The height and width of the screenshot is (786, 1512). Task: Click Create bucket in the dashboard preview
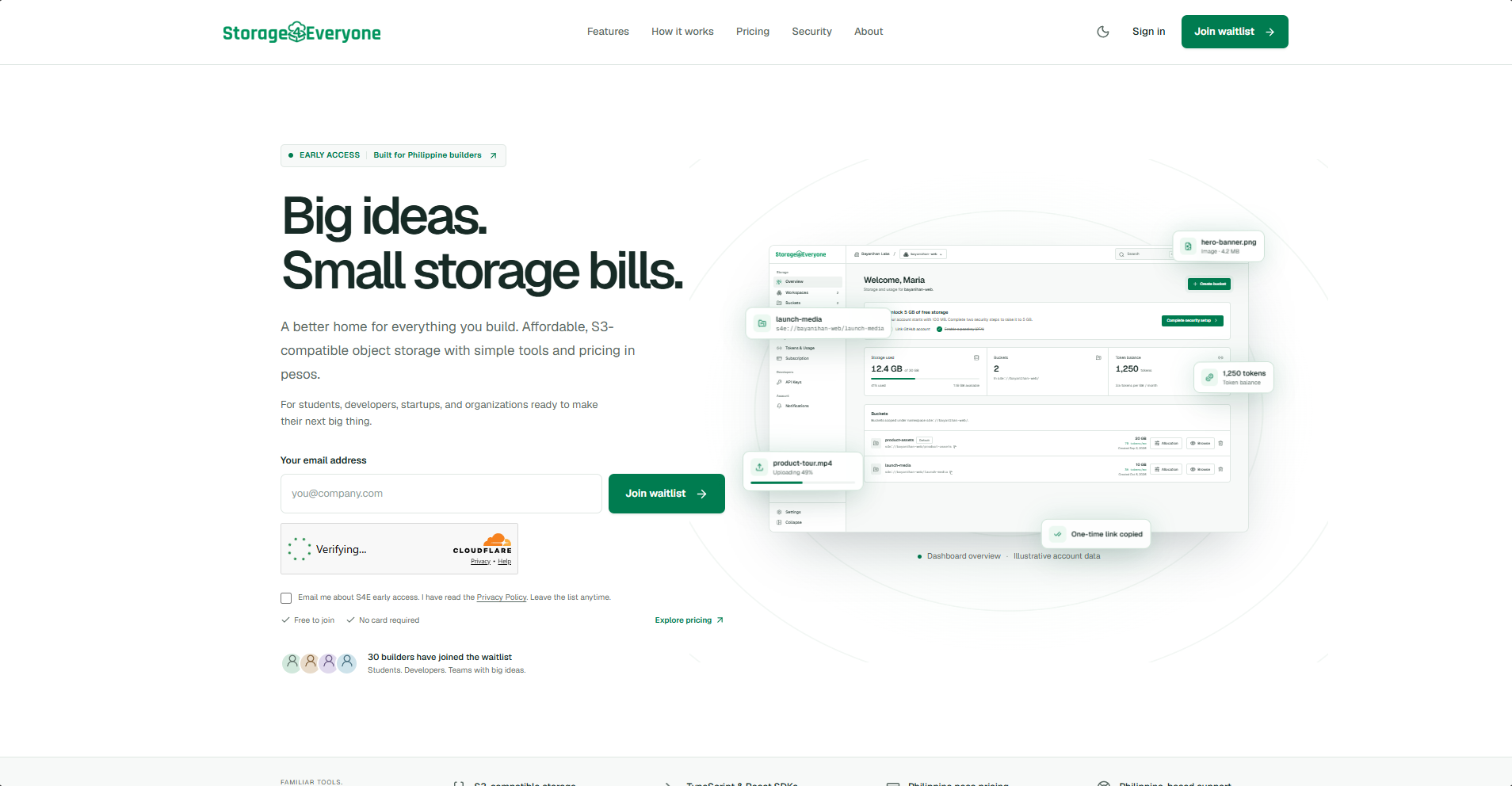1209,284
